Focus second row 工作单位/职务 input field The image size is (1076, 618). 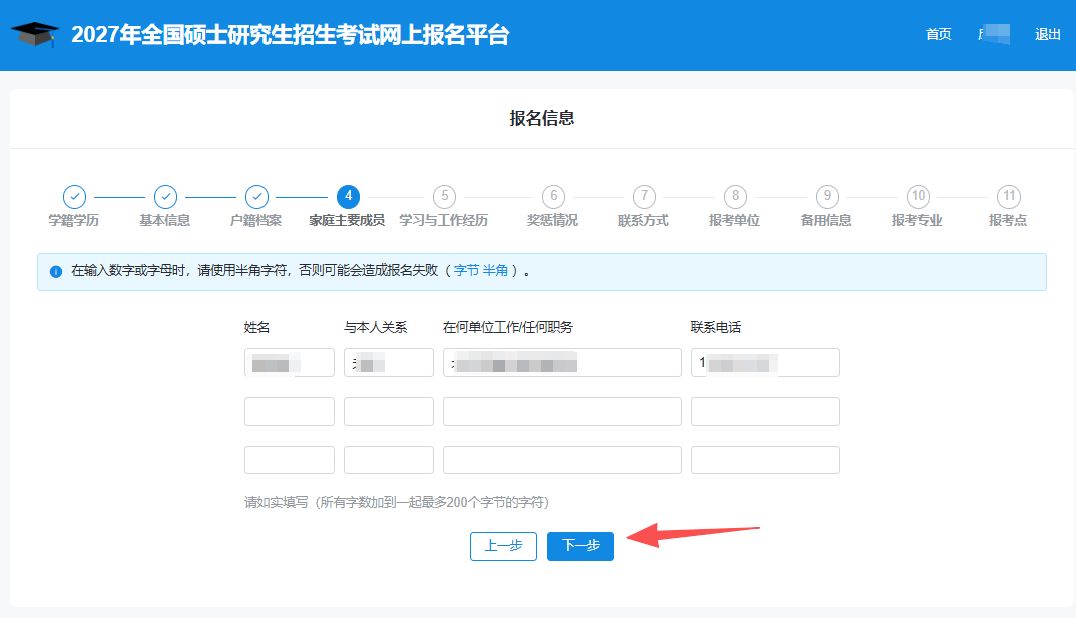(562, 412)
